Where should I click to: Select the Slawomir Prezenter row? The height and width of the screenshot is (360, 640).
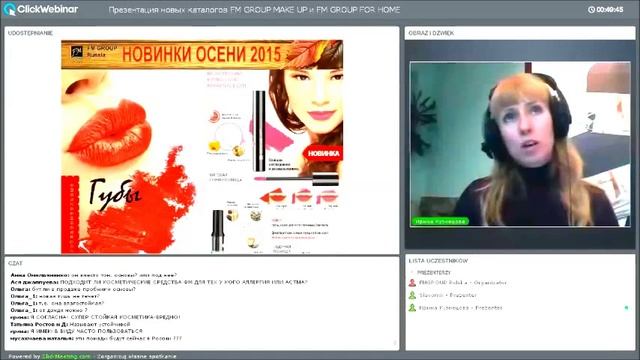pos(520,295)
